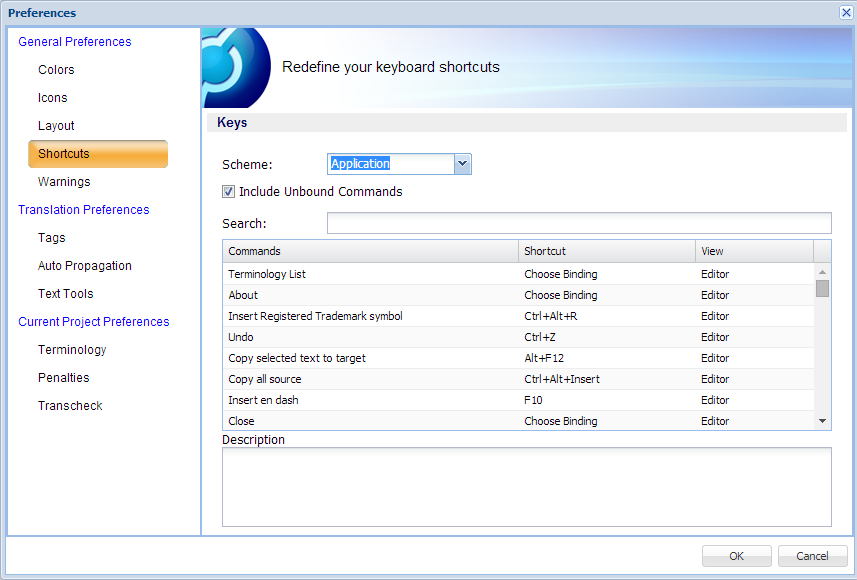Click Choose Binding for Close command
The height and width of the screenshot is (580, 857).
561,421
